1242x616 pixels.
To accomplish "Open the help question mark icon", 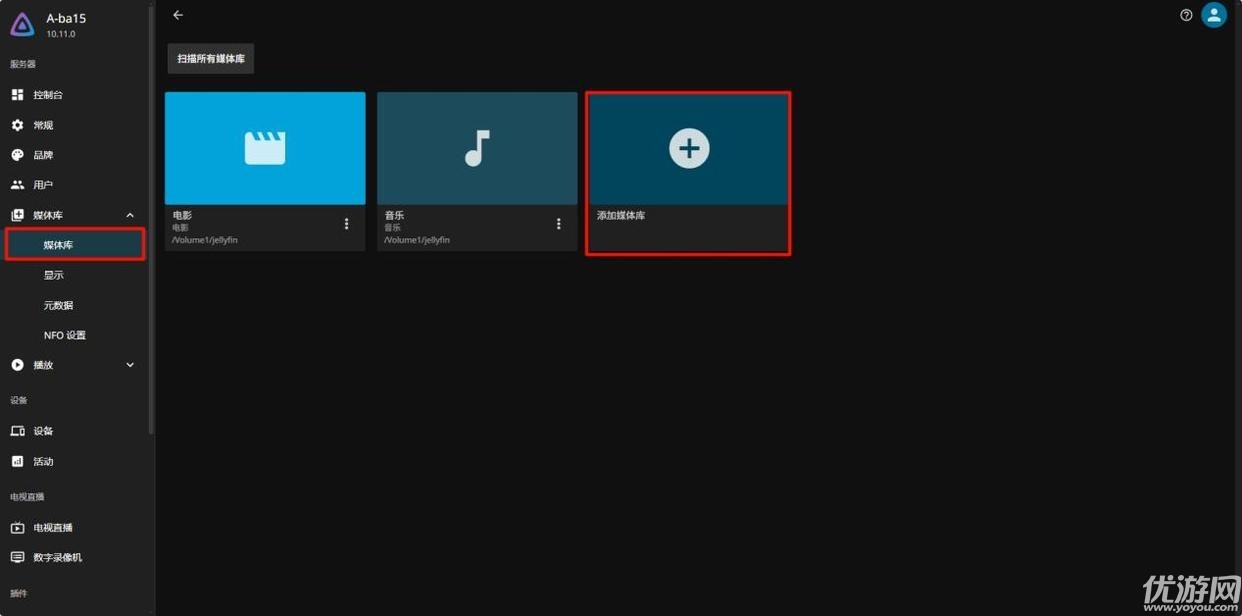I will 1186,15.
